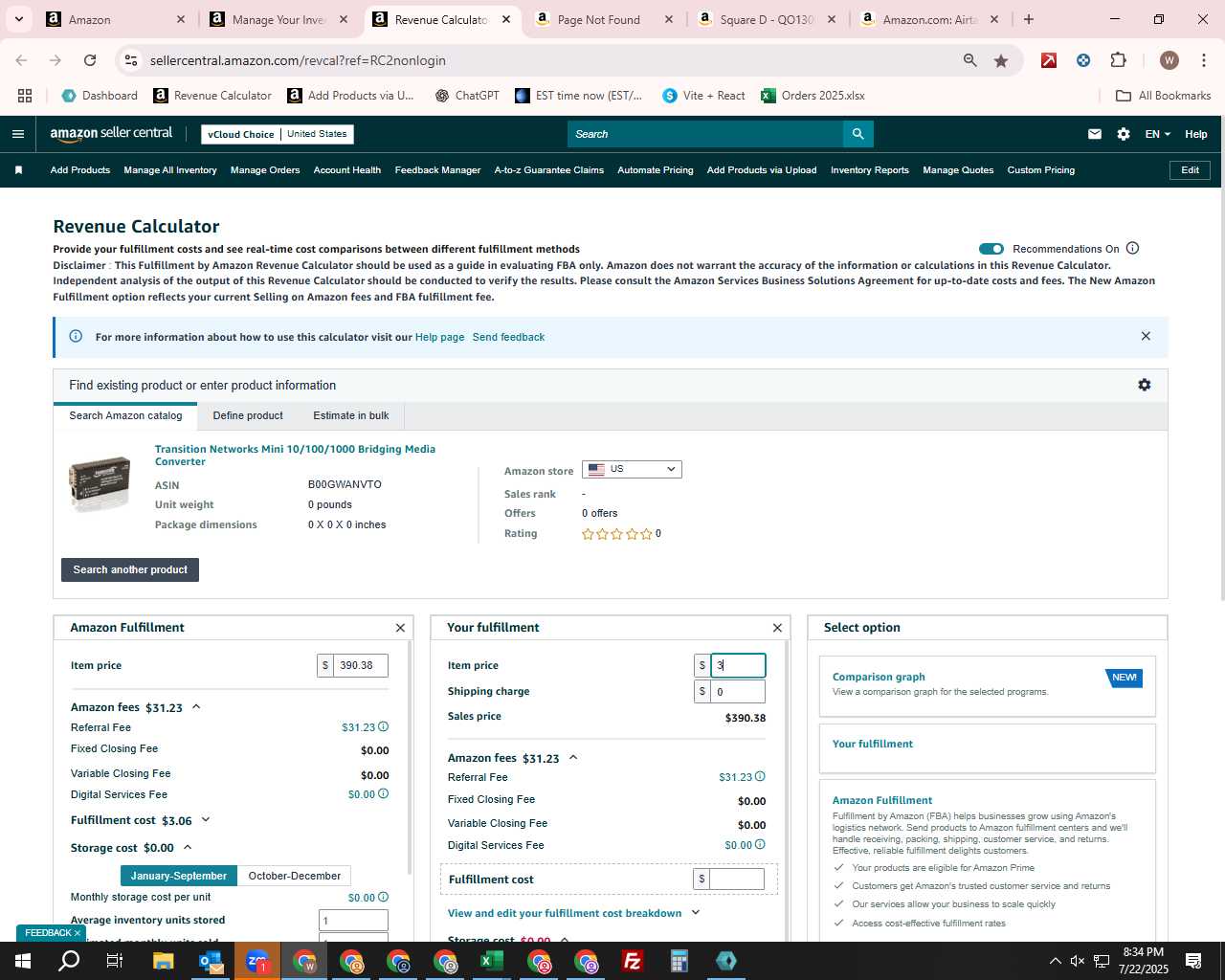Click the Fulfillment cost input field
Viewport: 1225px width, 980px height.
(737, 879)
